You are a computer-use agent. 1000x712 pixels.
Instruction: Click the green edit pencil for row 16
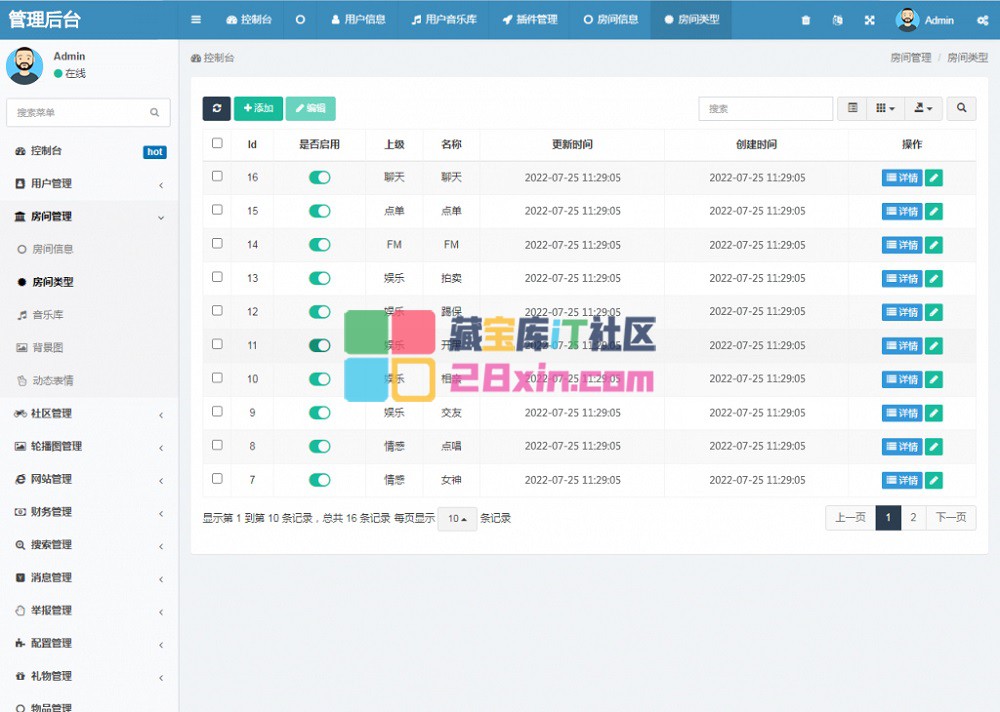934,178
